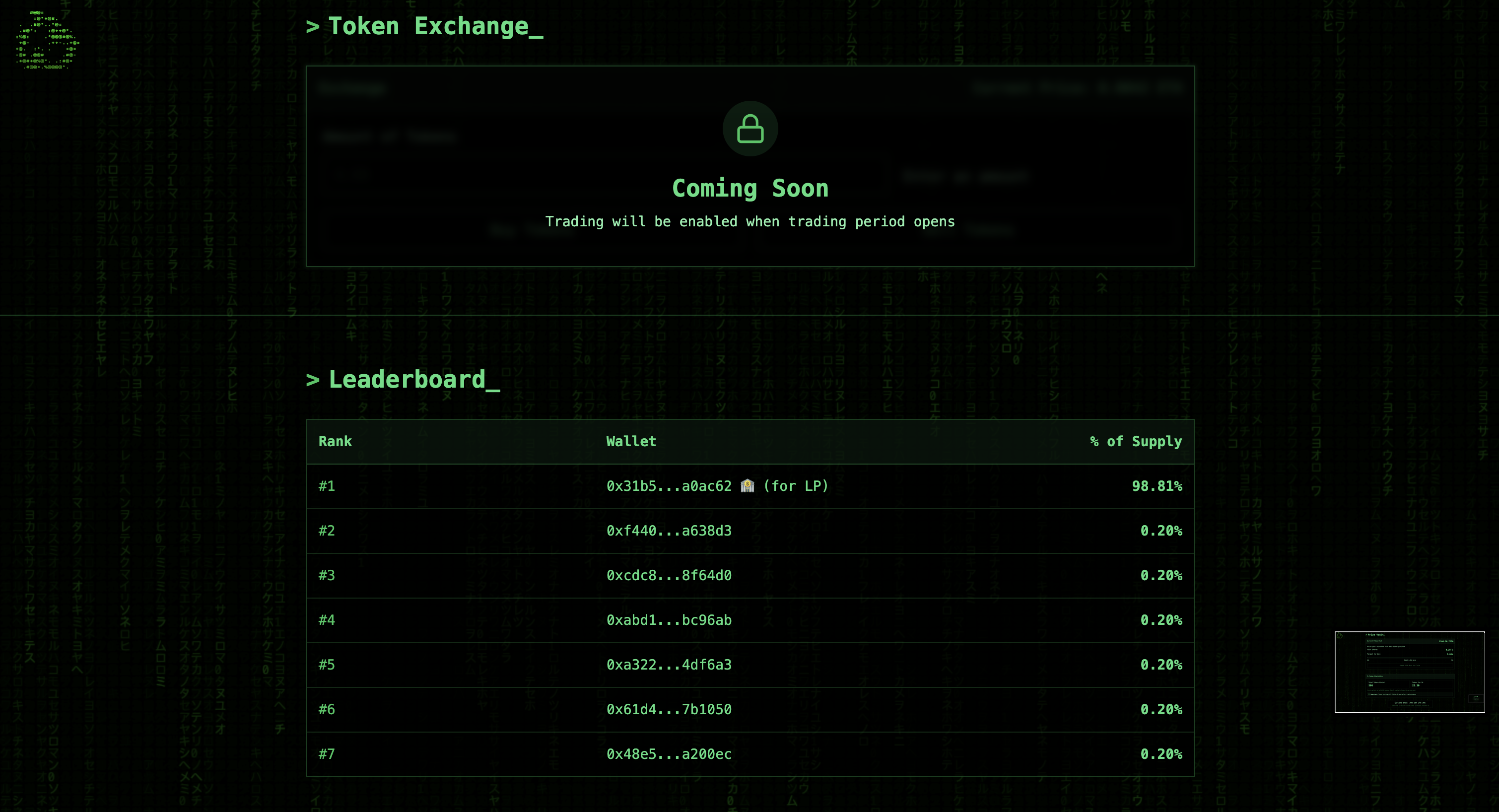The height and width of the screenshot is (812, 1499).
Task: Click the Leaderboard heading
Action: click(x=403, y=380)
